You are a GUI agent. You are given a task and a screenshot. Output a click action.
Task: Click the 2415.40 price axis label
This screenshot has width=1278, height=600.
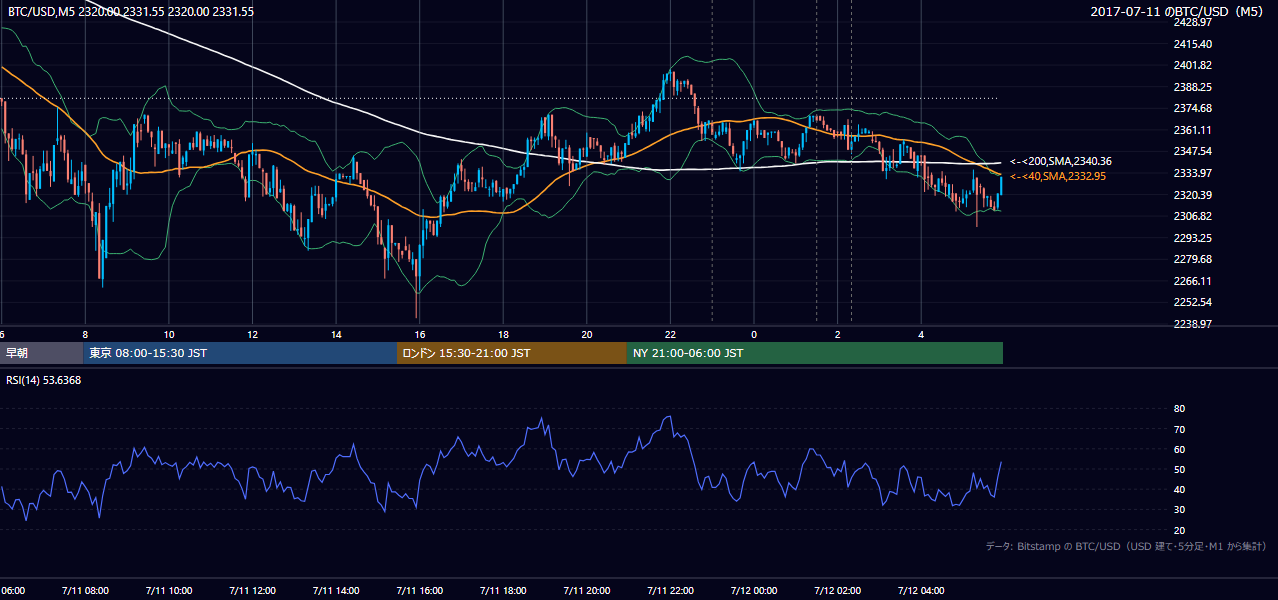1193,44
